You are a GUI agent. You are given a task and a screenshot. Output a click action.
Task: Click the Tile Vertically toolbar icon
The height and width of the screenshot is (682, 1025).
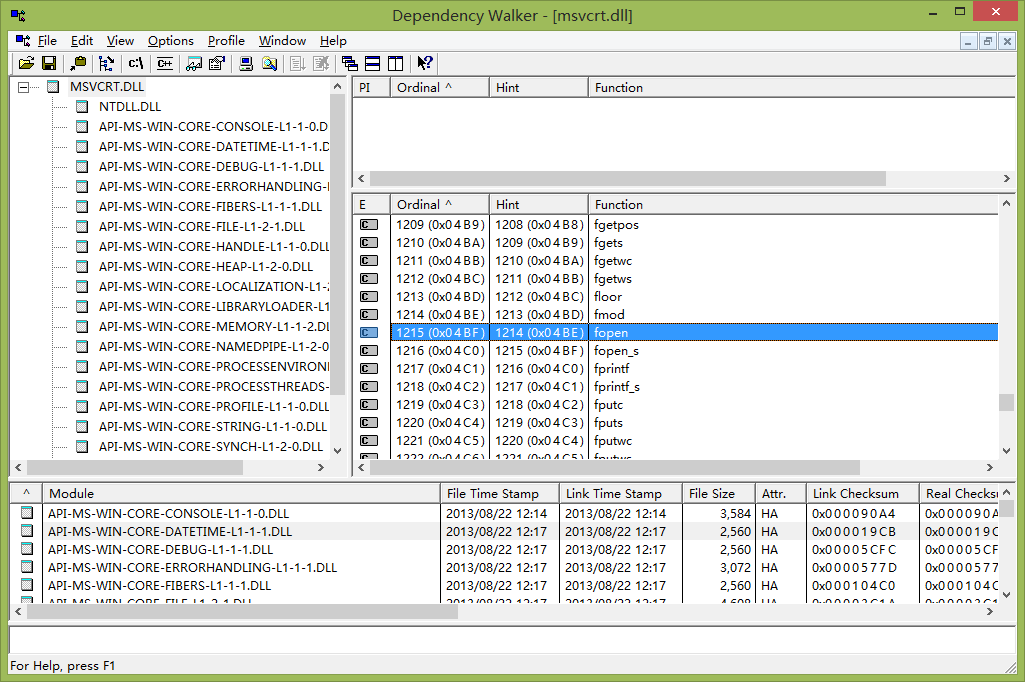point(395,63)
